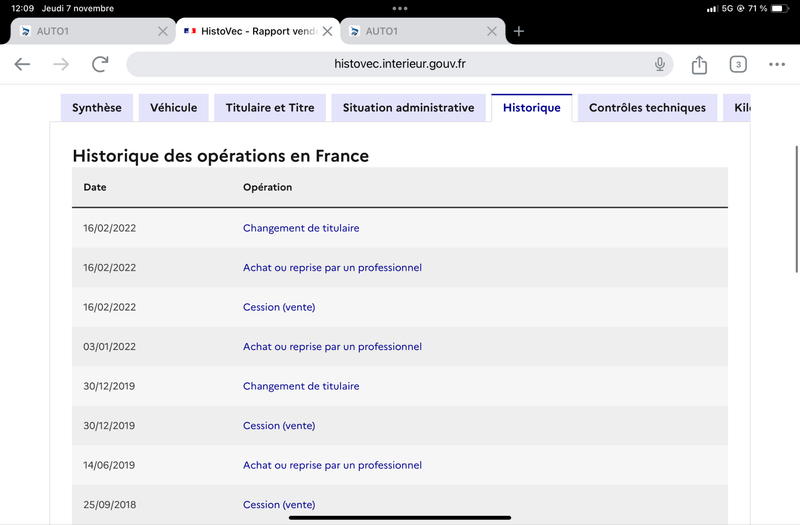The width and height of the screenshot is (800, 525).
Task: Click Cession (vente) dated 16/02/2022
Action: (x=279, y=307)
